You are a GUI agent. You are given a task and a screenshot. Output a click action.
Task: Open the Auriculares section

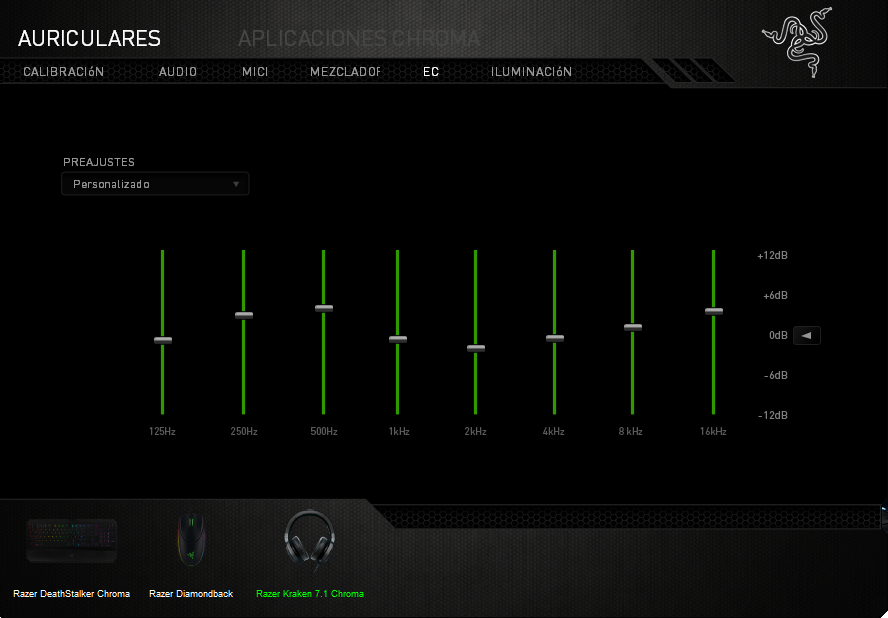[89, 39]
